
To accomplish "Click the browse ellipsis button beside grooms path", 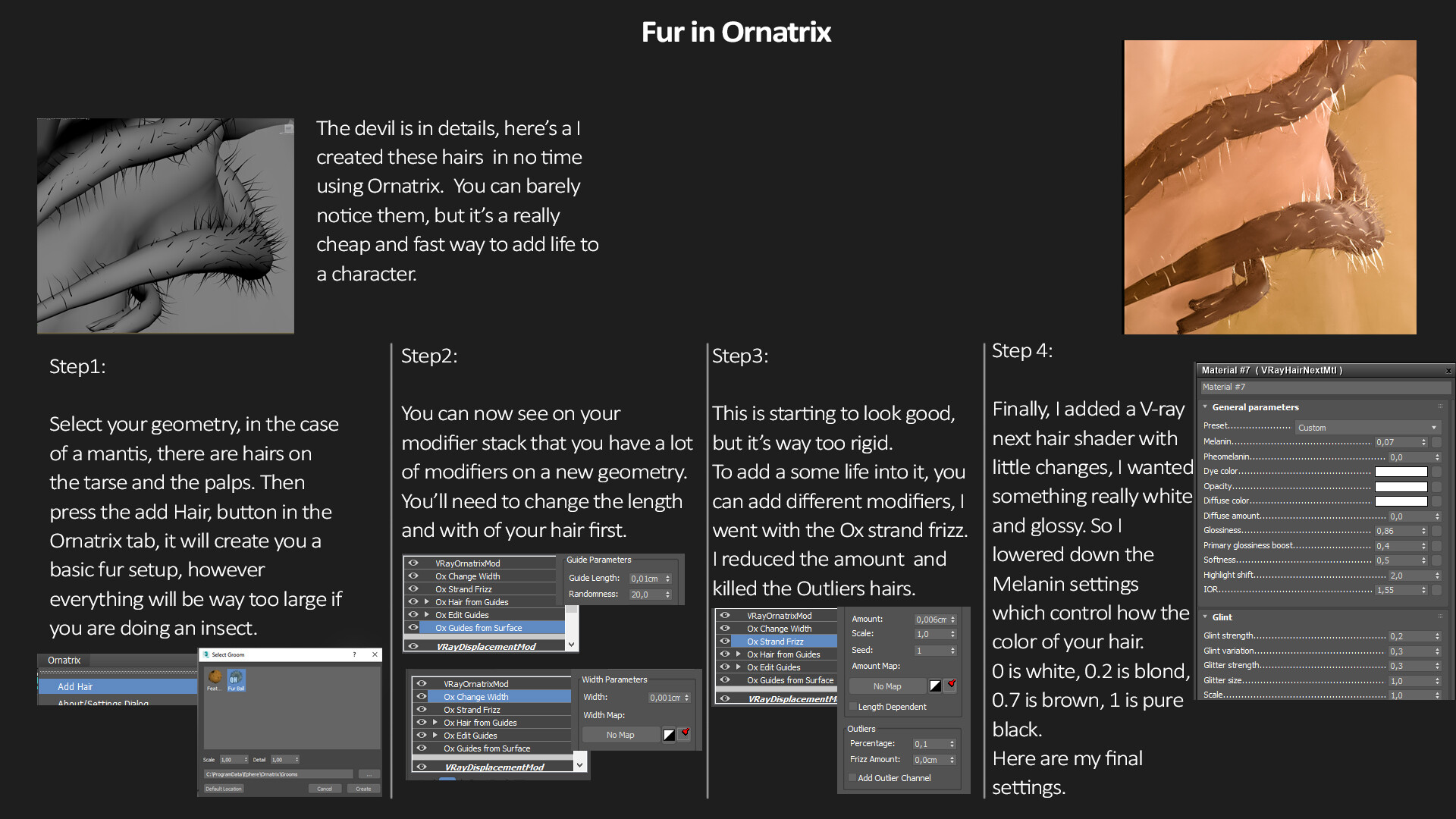I will pos(369,774).
